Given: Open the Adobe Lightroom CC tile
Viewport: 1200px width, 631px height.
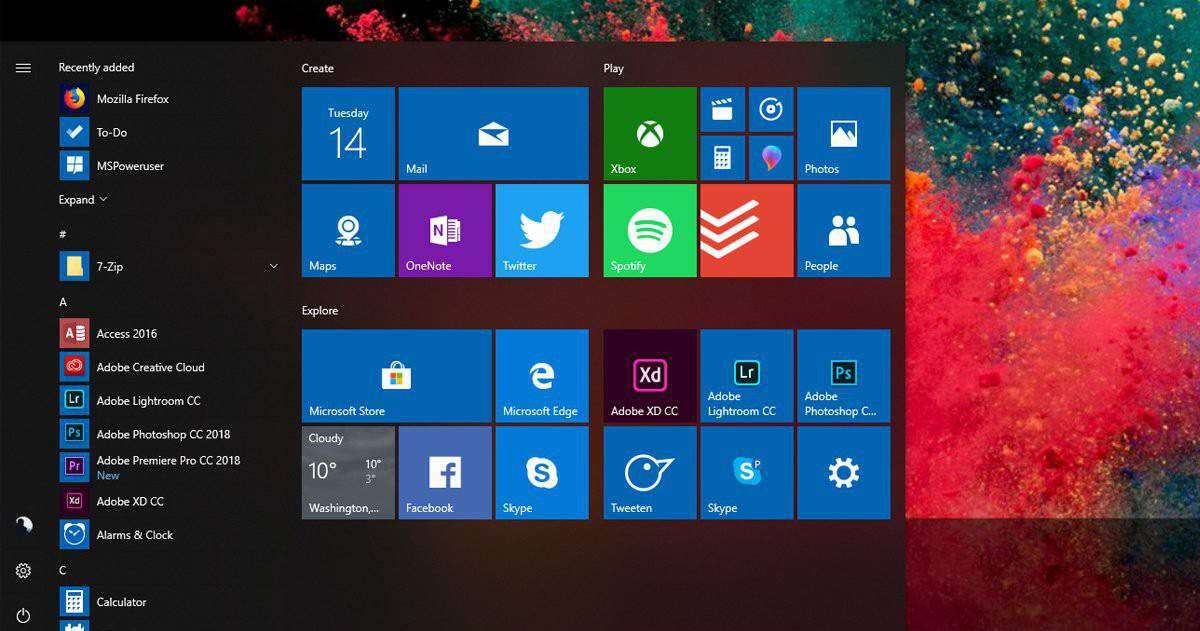Looking at the screenshot, I should [x=747, y=376].
